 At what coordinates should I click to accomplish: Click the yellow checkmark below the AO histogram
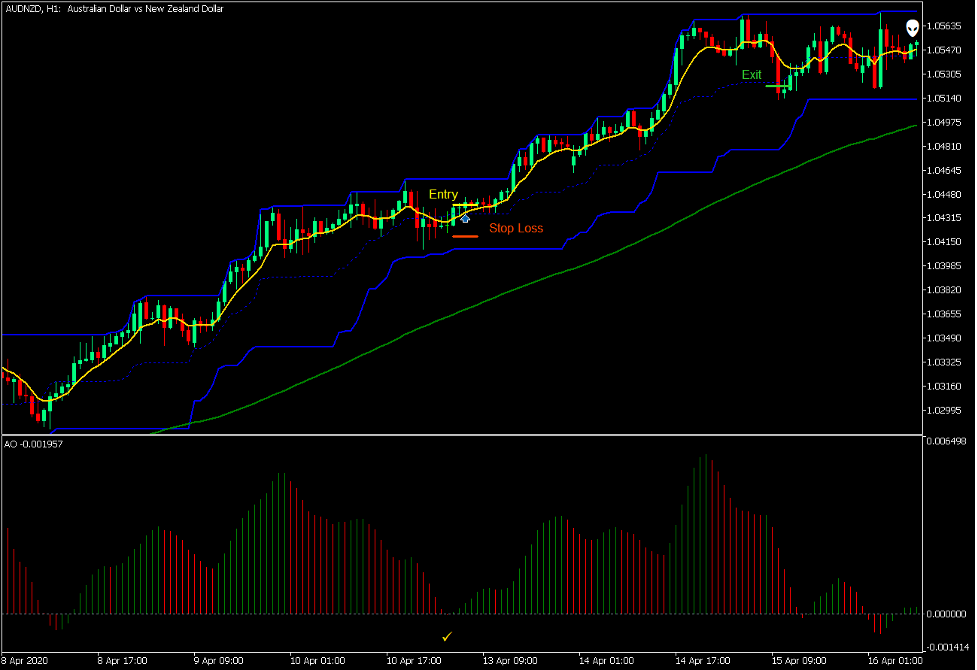coord(447,634)
